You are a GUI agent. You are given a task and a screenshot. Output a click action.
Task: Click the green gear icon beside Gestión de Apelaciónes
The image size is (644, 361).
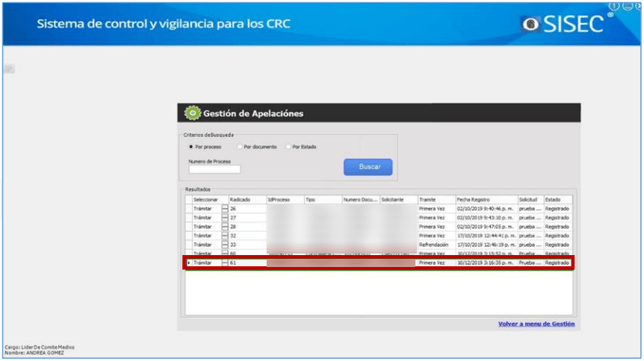click(192, 113)
